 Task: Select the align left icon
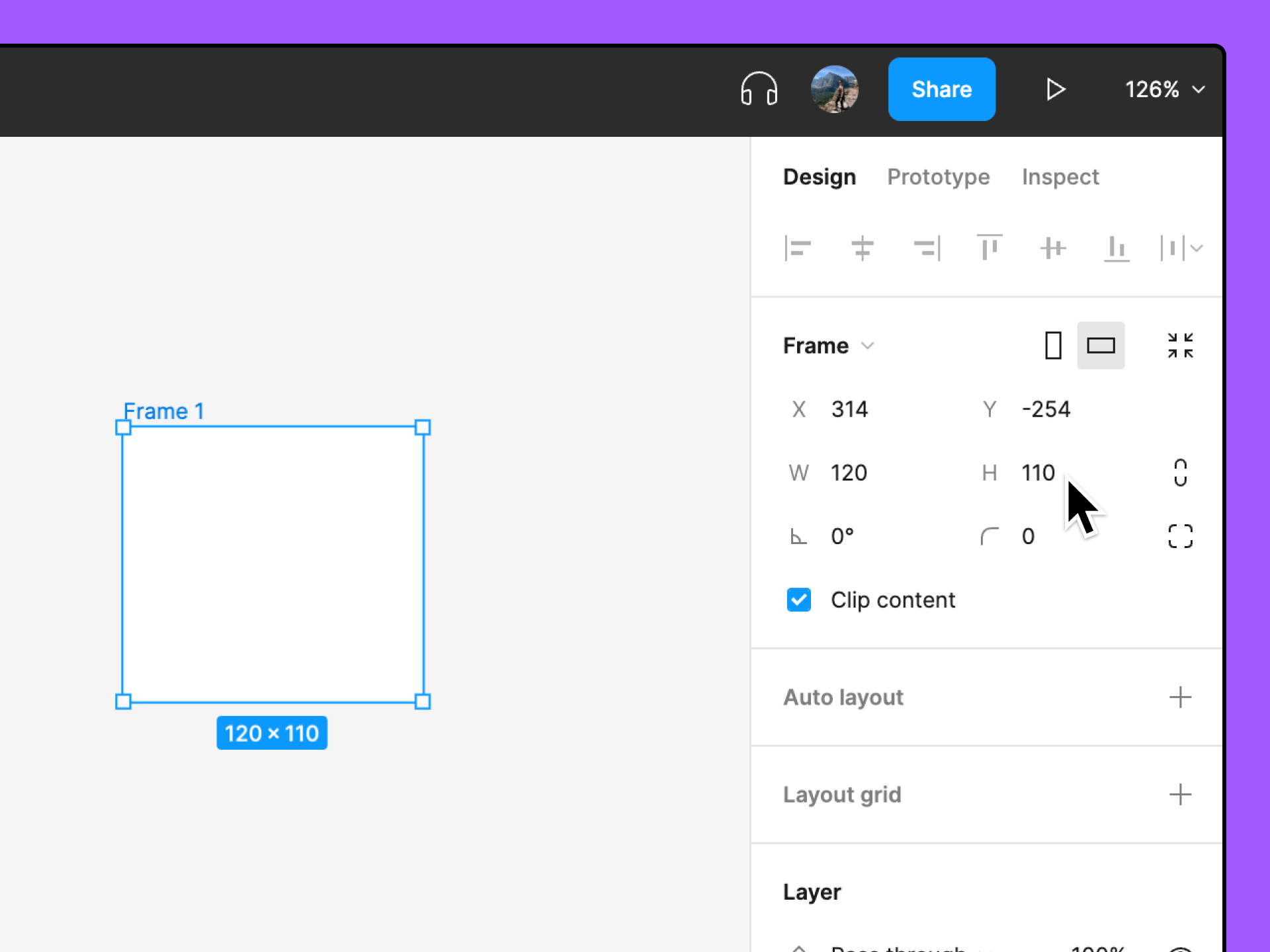798,248
